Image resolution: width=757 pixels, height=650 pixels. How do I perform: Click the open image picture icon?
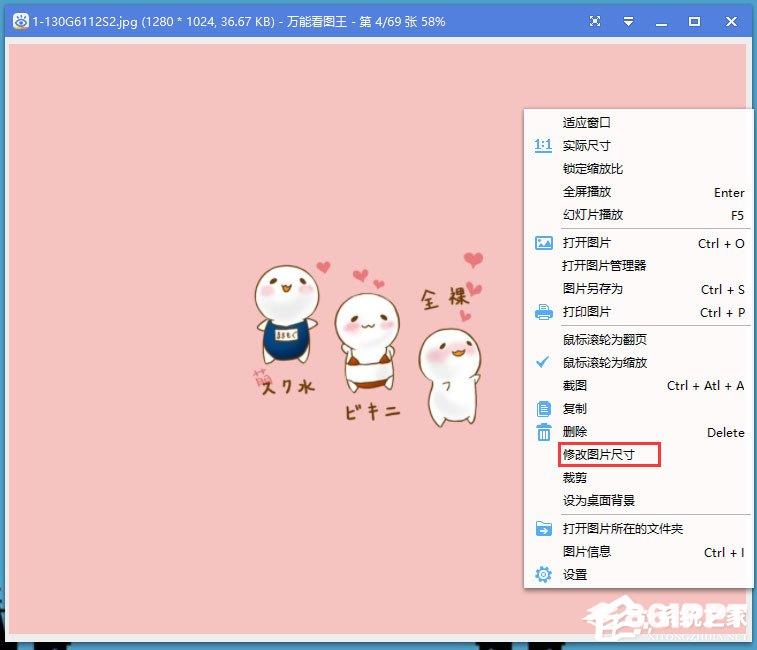[544, 242]
